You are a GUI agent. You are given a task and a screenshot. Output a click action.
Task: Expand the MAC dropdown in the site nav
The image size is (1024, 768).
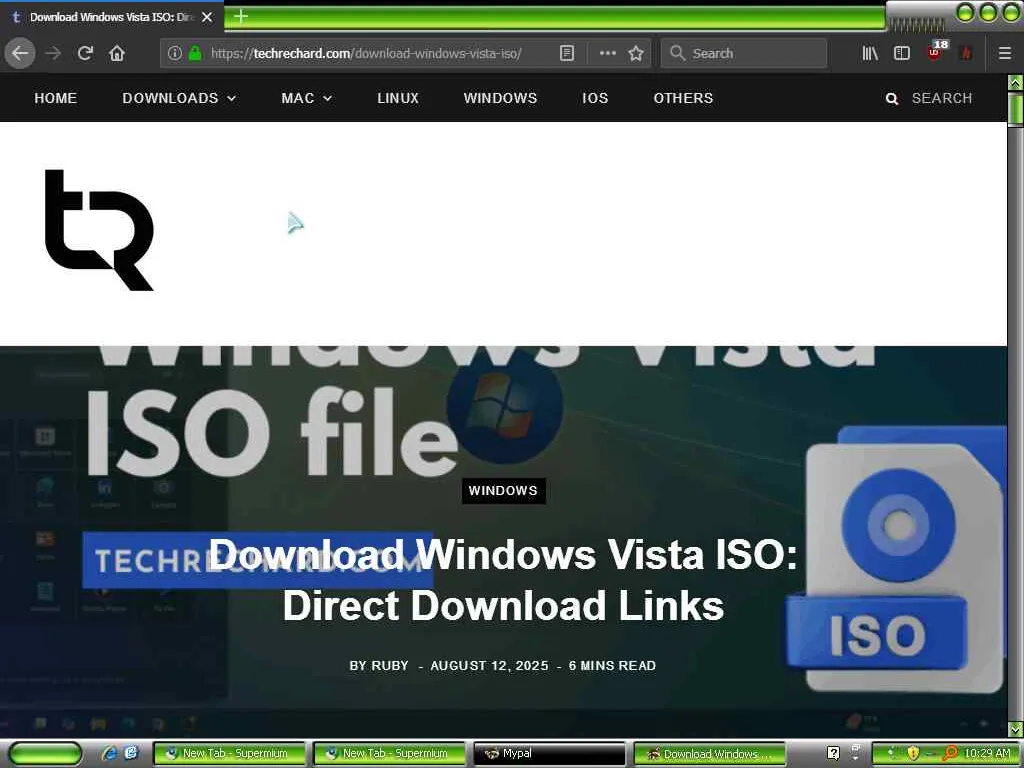306,98
